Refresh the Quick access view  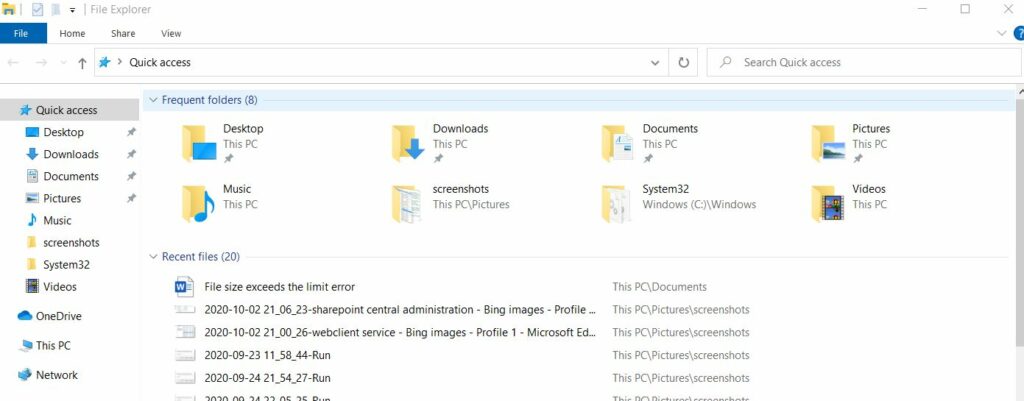pyautogui.click(x=683, y=63)
